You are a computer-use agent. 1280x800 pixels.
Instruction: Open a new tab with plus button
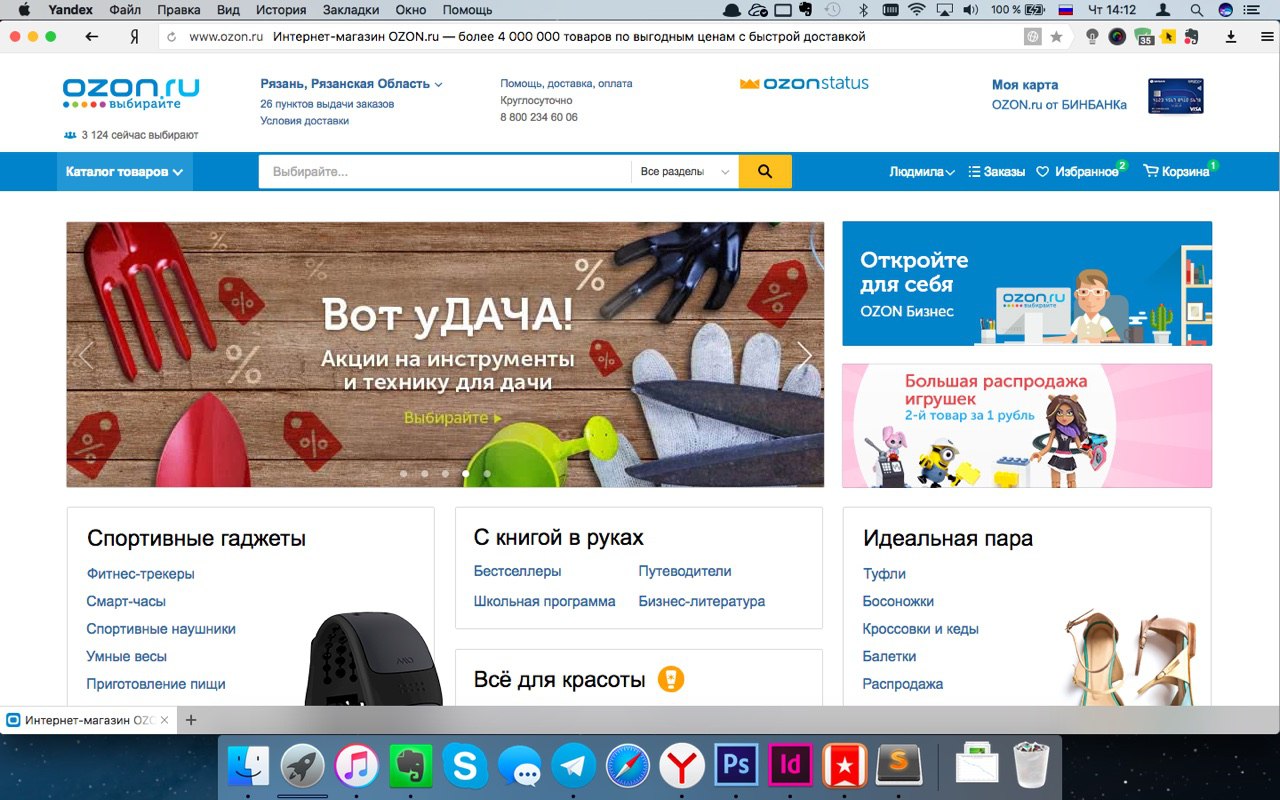coord(191,720)
